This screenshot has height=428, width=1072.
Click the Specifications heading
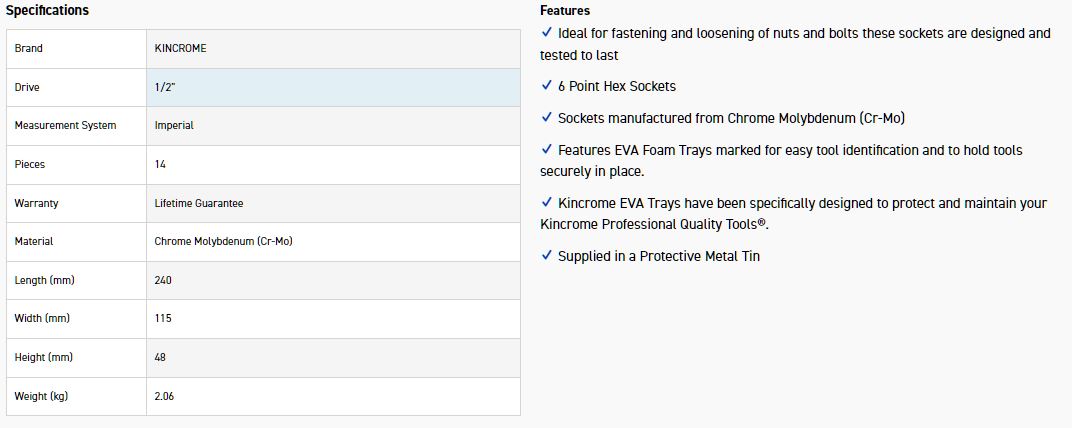tap(48, 10)
